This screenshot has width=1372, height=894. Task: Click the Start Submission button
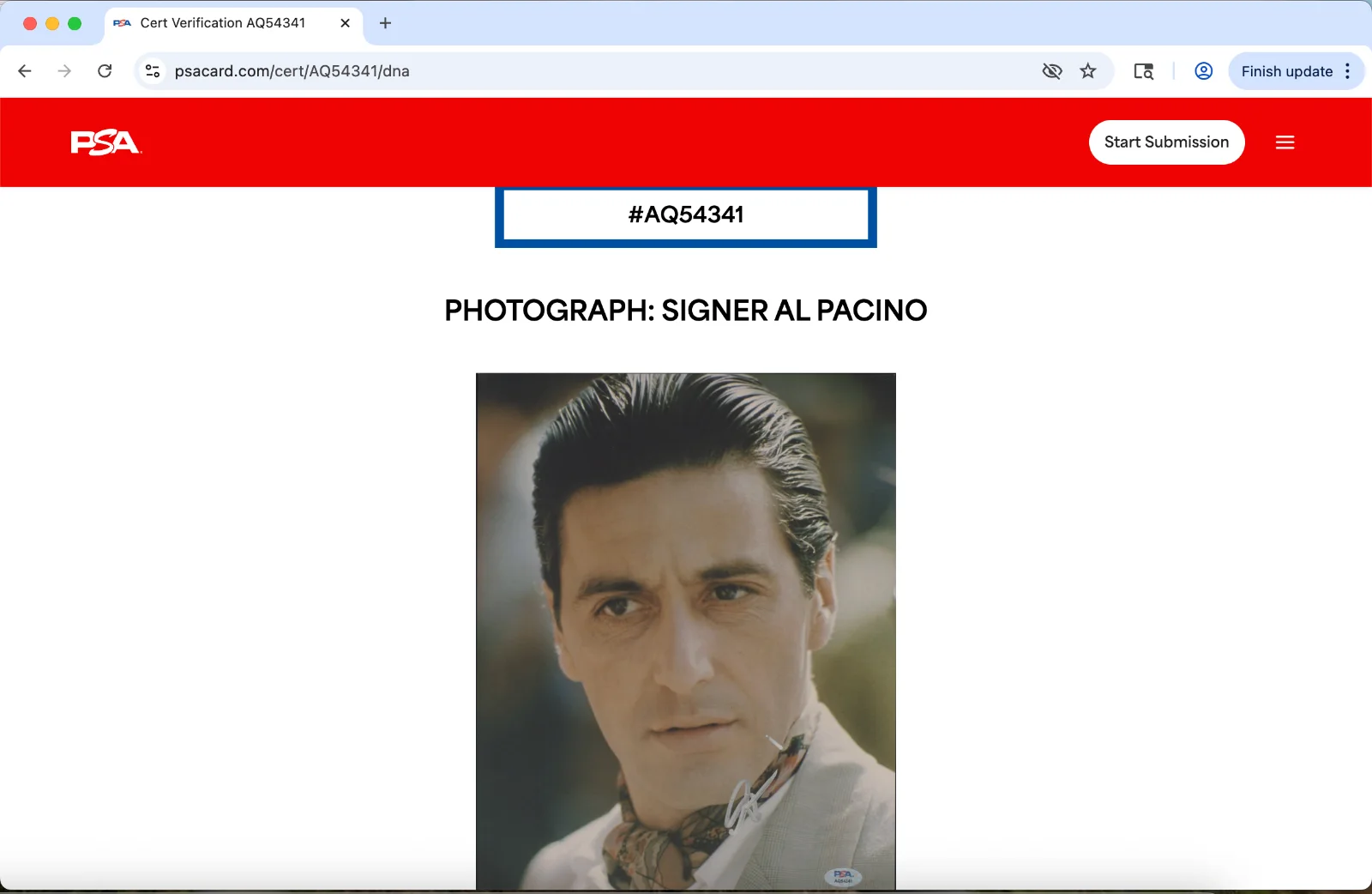(1166, 142)
